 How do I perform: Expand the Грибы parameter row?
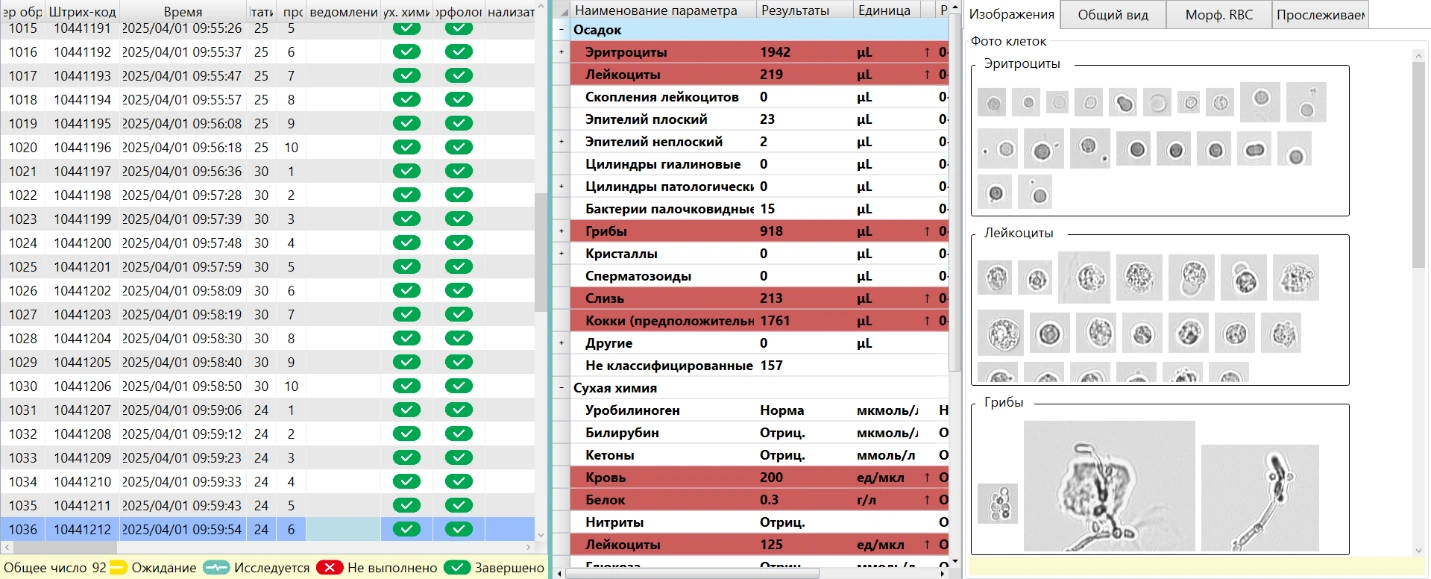click(561, 232)
